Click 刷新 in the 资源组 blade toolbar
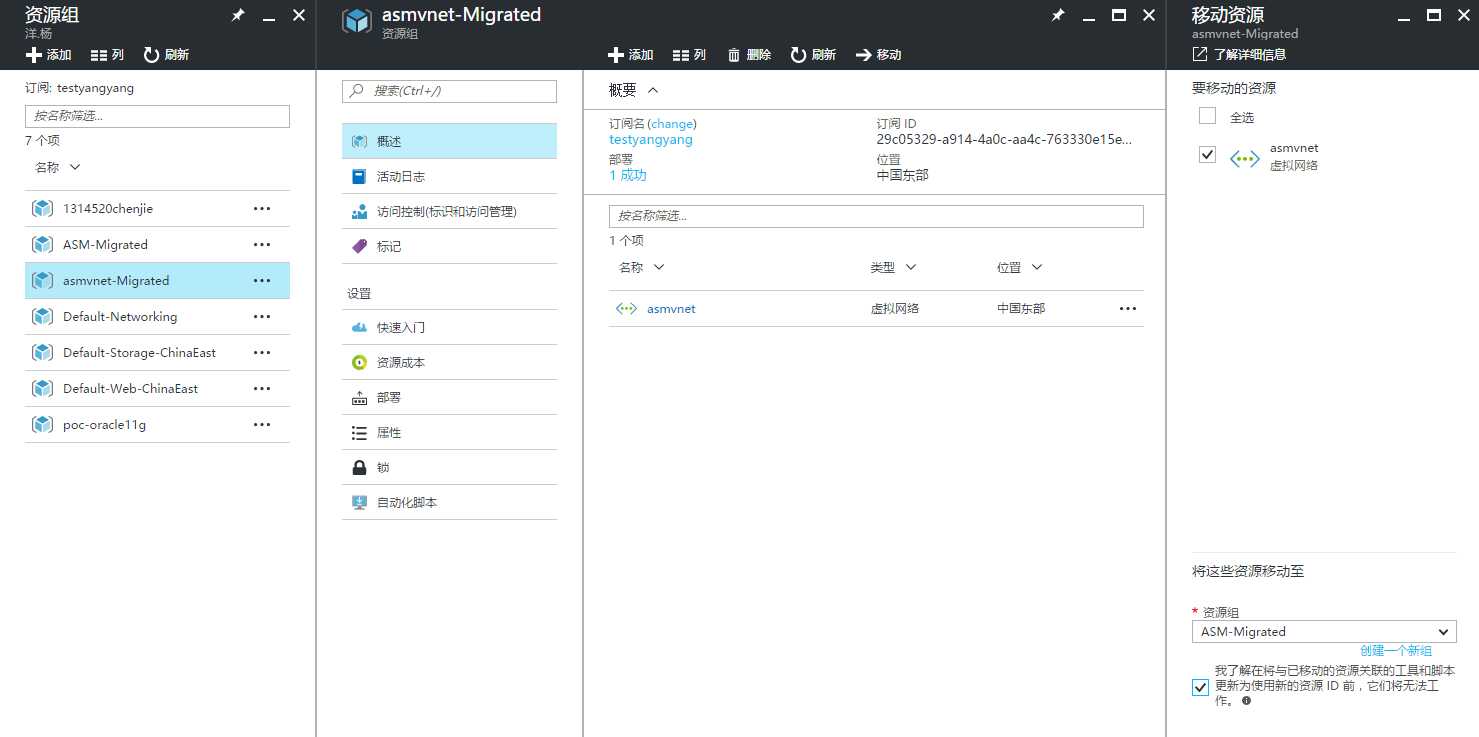The height and width of the screenshot is (737, 1479). coord(166,55)
